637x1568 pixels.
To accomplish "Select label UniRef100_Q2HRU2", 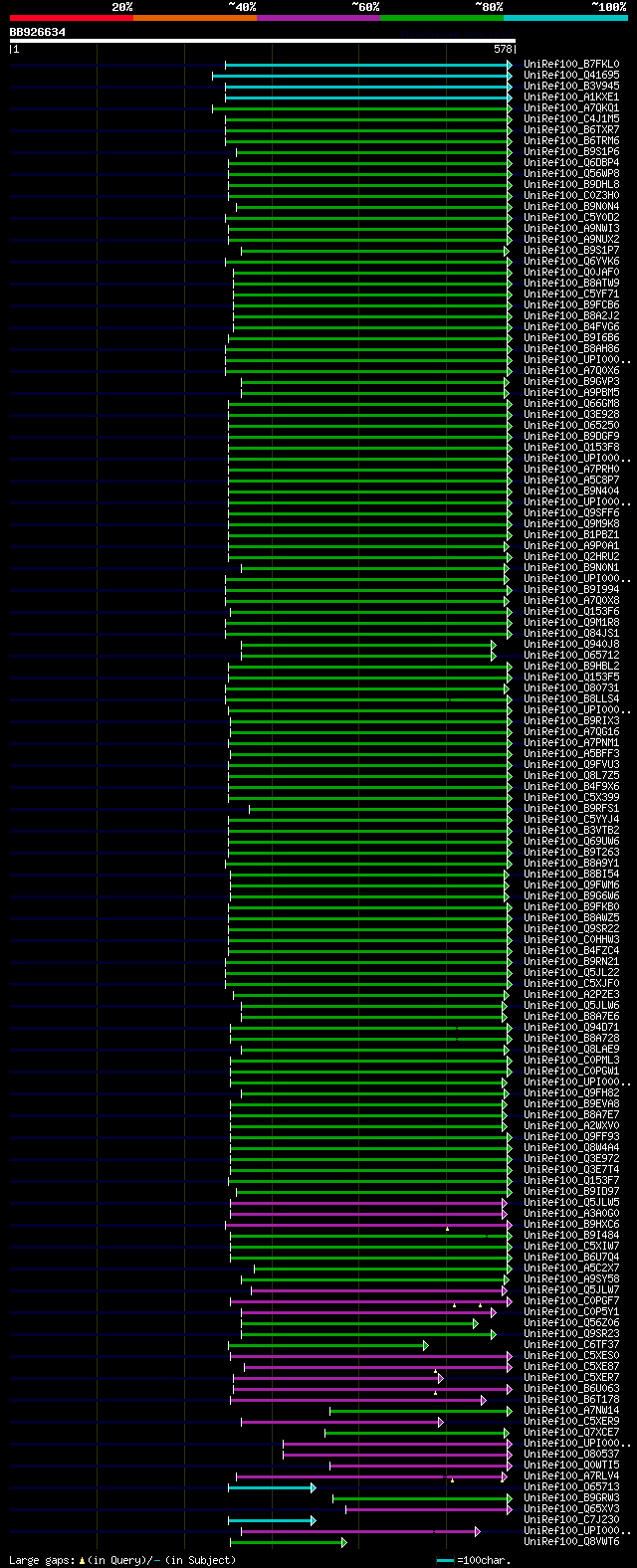I will click(571, 557).
